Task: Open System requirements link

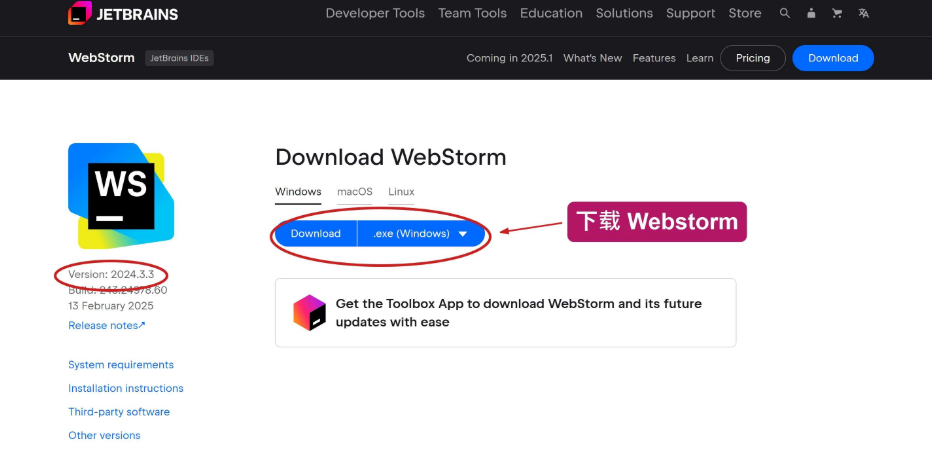Action: pyautogui.click(x=121, y=365)
